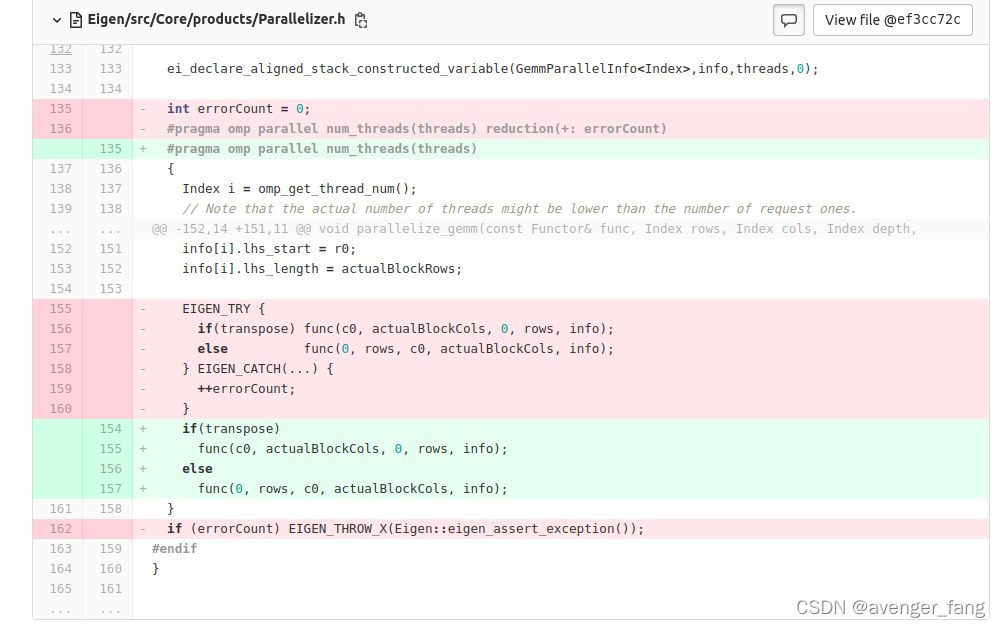
Task: Copy the file path using the clipboard icon
Action: coord(361,19)
